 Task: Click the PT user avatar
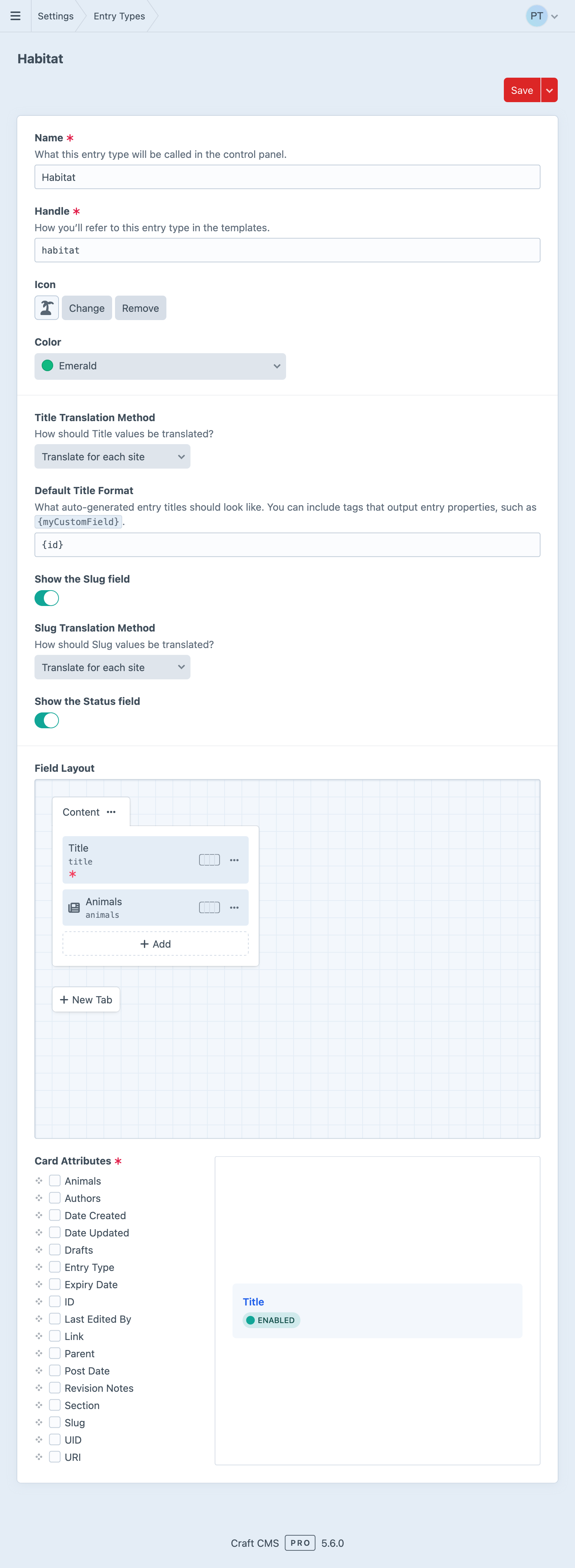click(536, 17)
